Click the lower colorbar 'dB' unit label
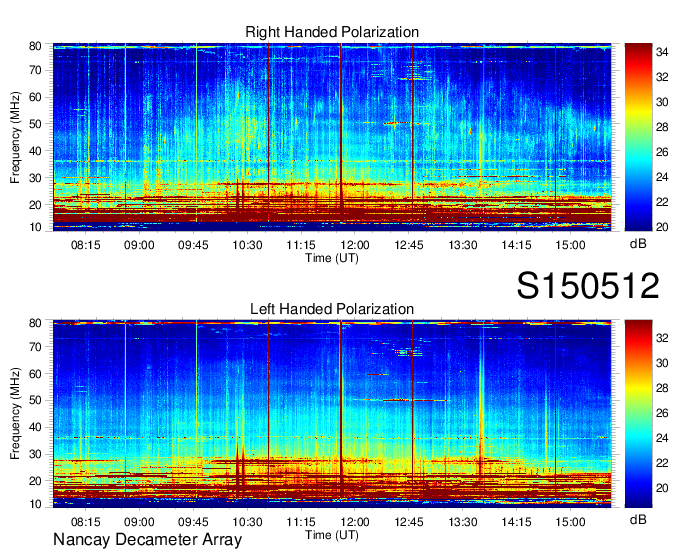This screenshot has height=552, width=680. tap(638, 520)
